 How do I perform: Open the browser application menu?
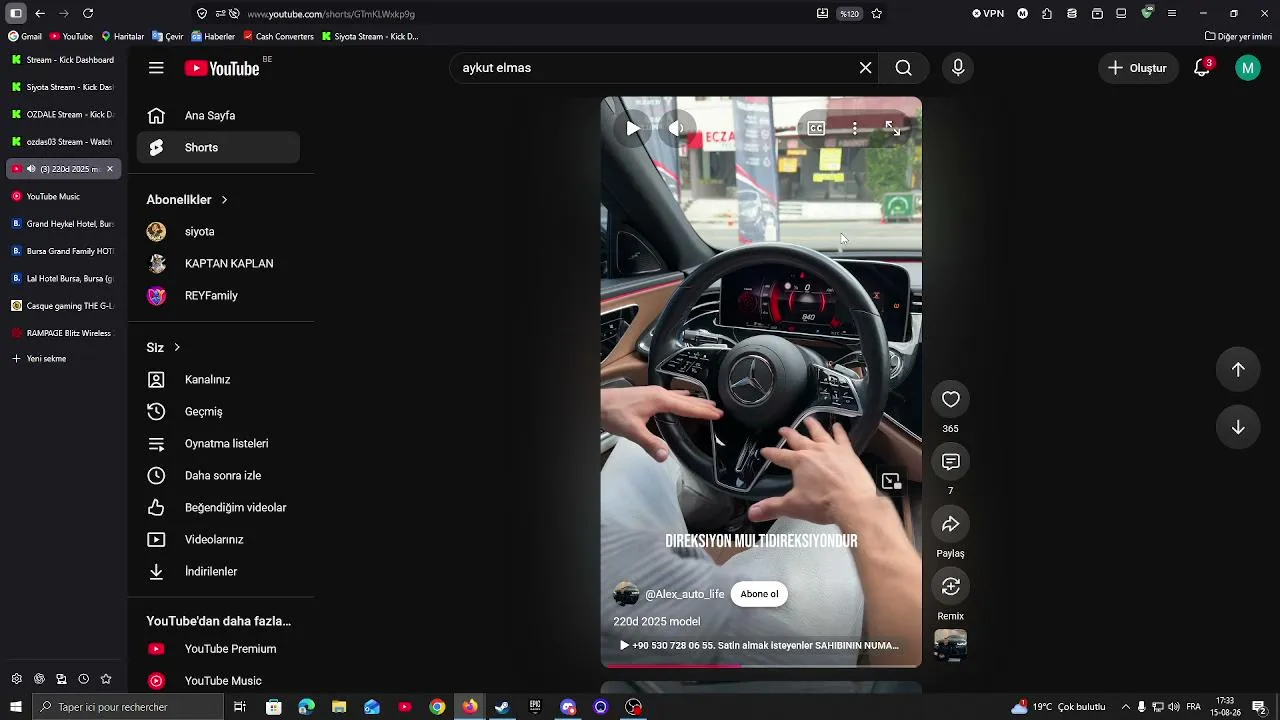pyautogui.click(x=1172, y=14)
